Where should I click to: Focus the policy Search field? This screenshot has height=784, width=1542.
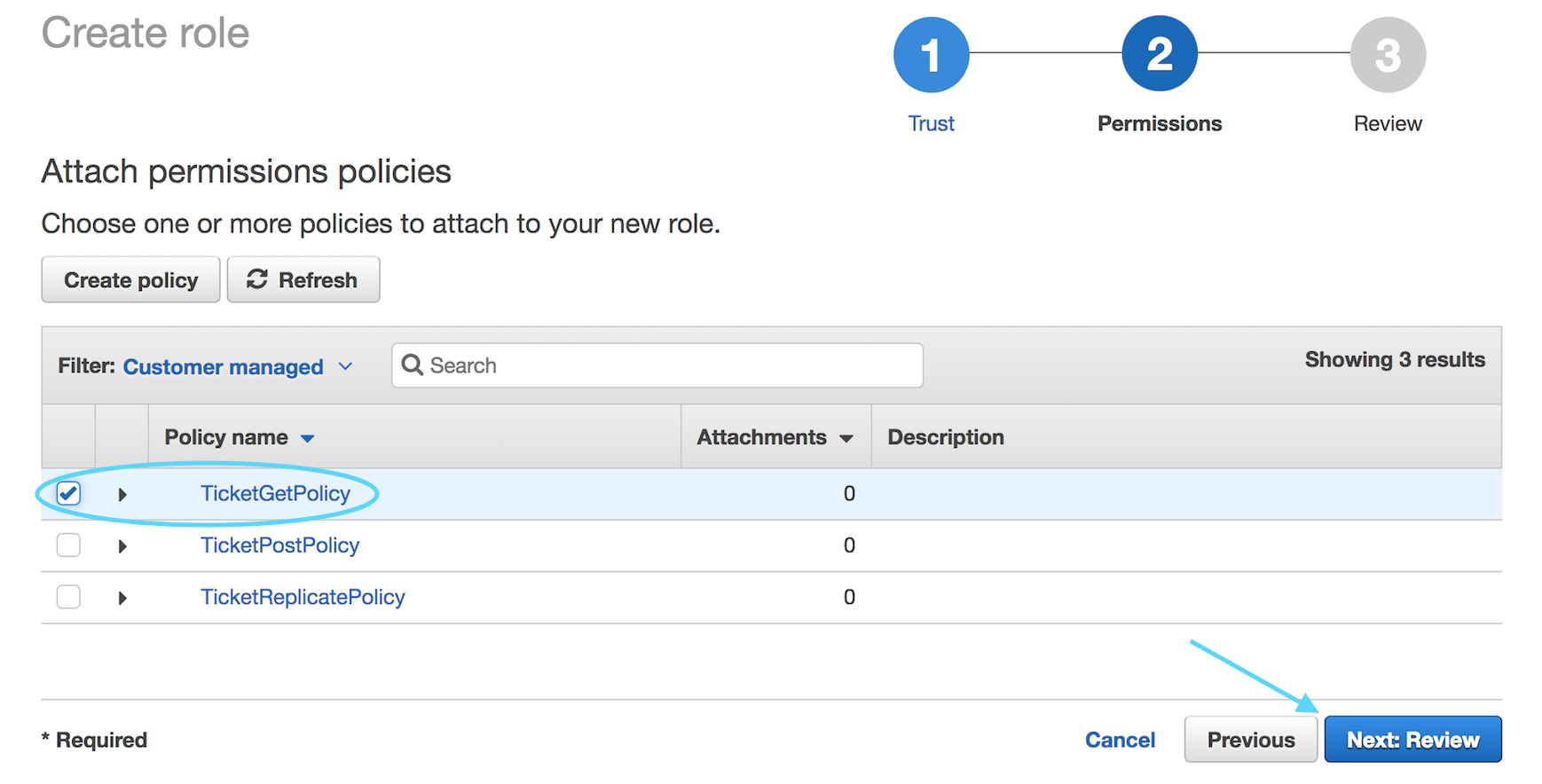point(657,365)
